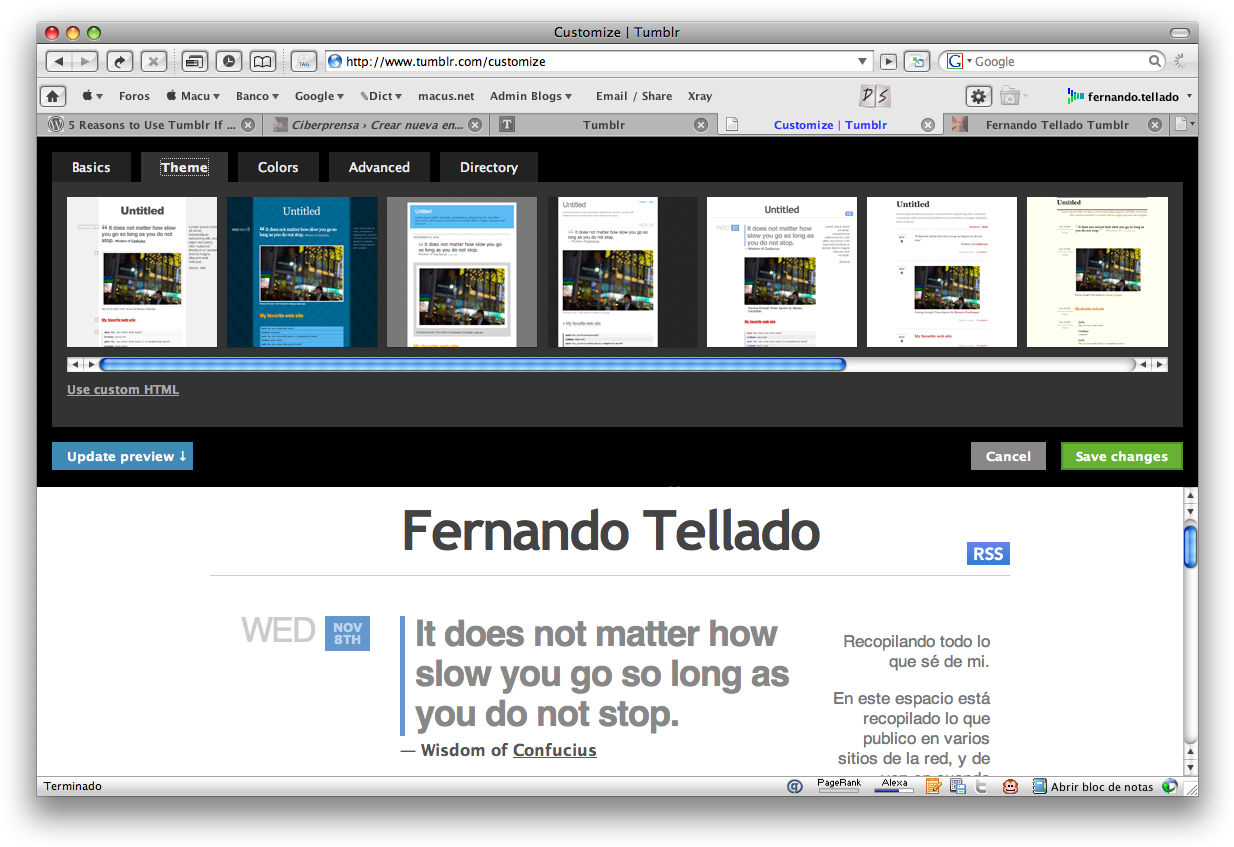Click the Use custom HTML link
Image resolution: width=1234 pixels, height=847 pixels.
123,390
